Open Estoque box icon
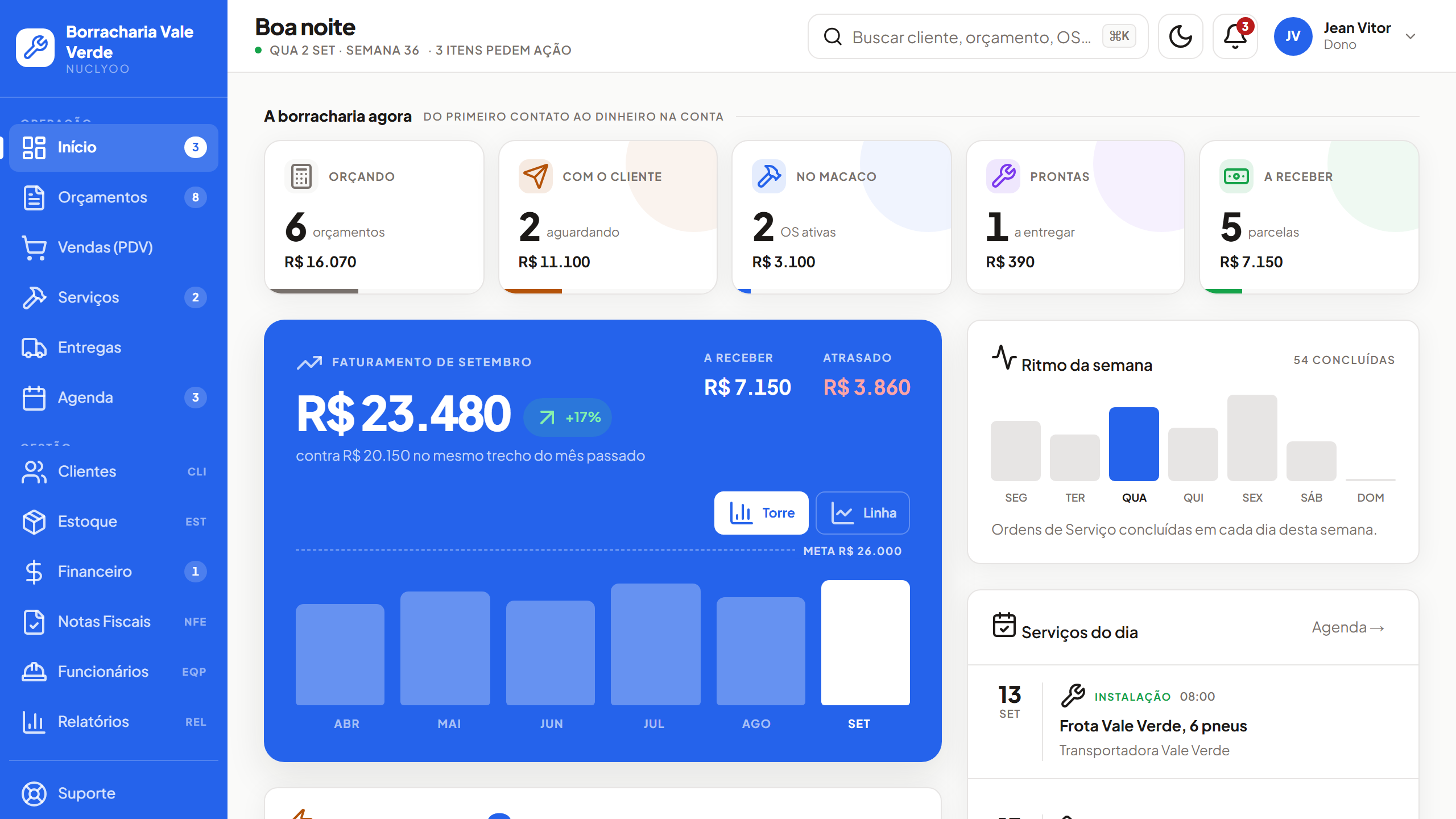This screenshot has width=1456, height=819. coord(34,522)
